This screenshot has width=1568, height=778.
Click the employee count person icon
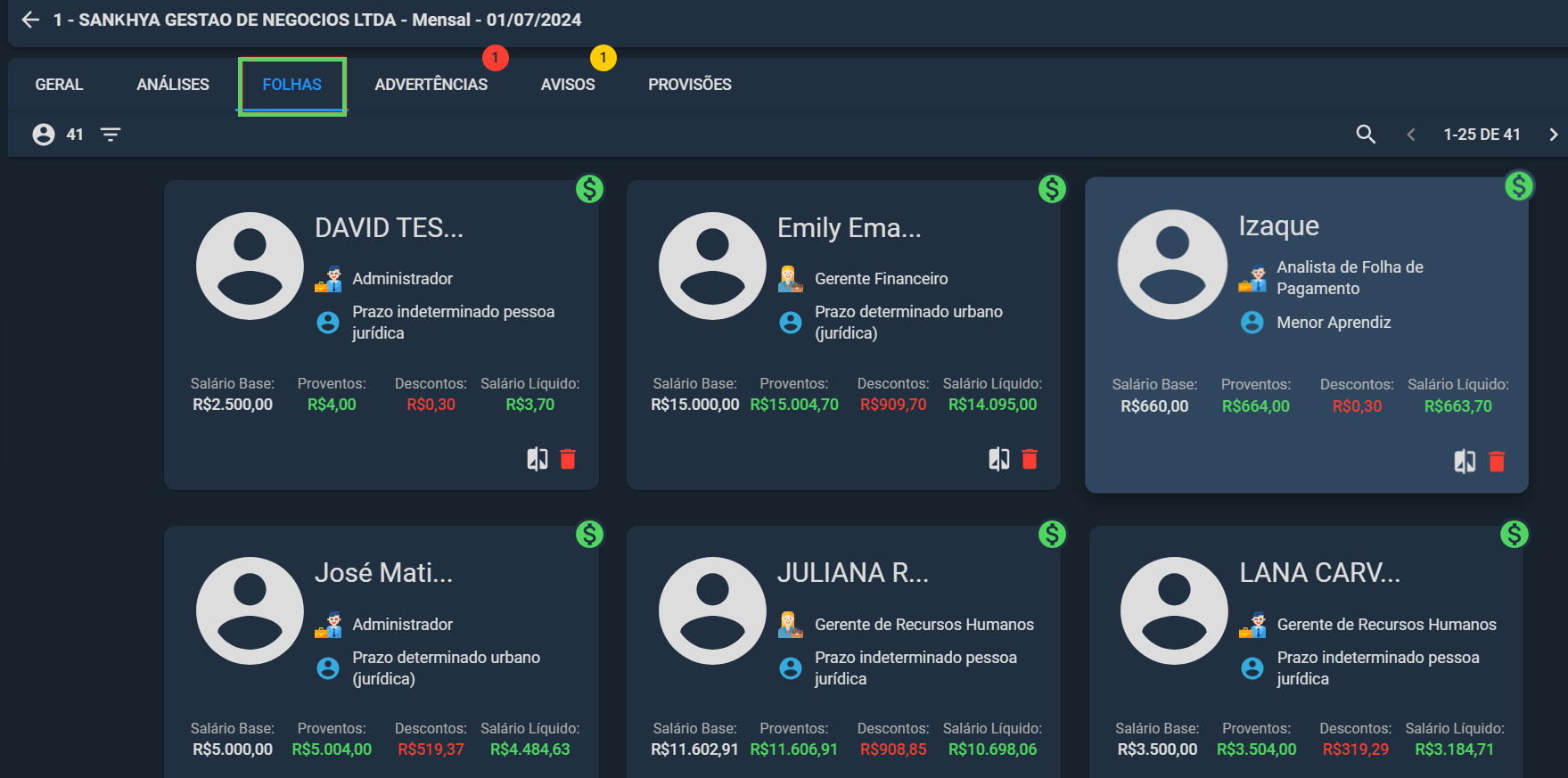click(x=44, y=135)
